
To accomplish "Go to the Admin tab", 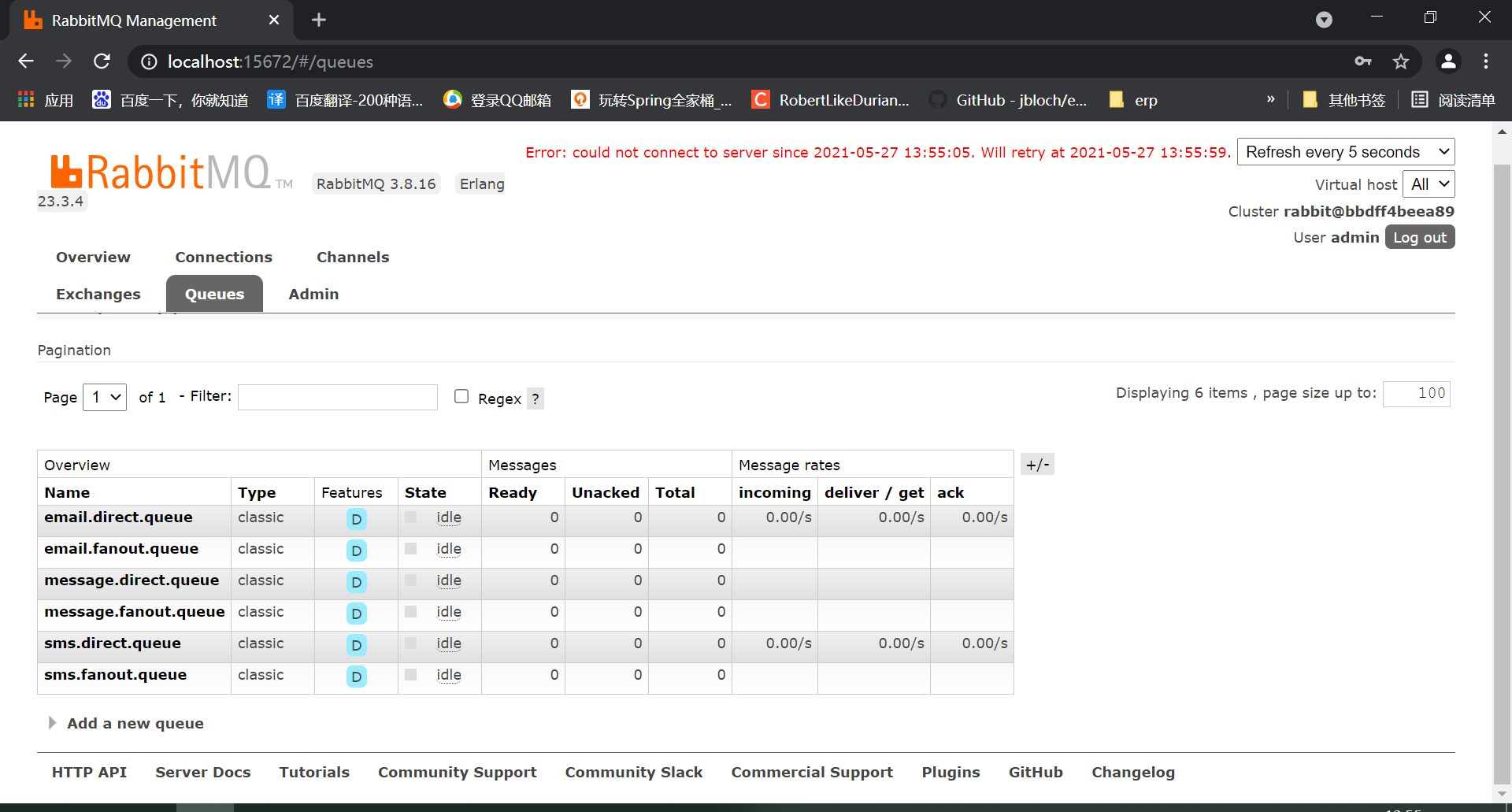I will 313,294.
